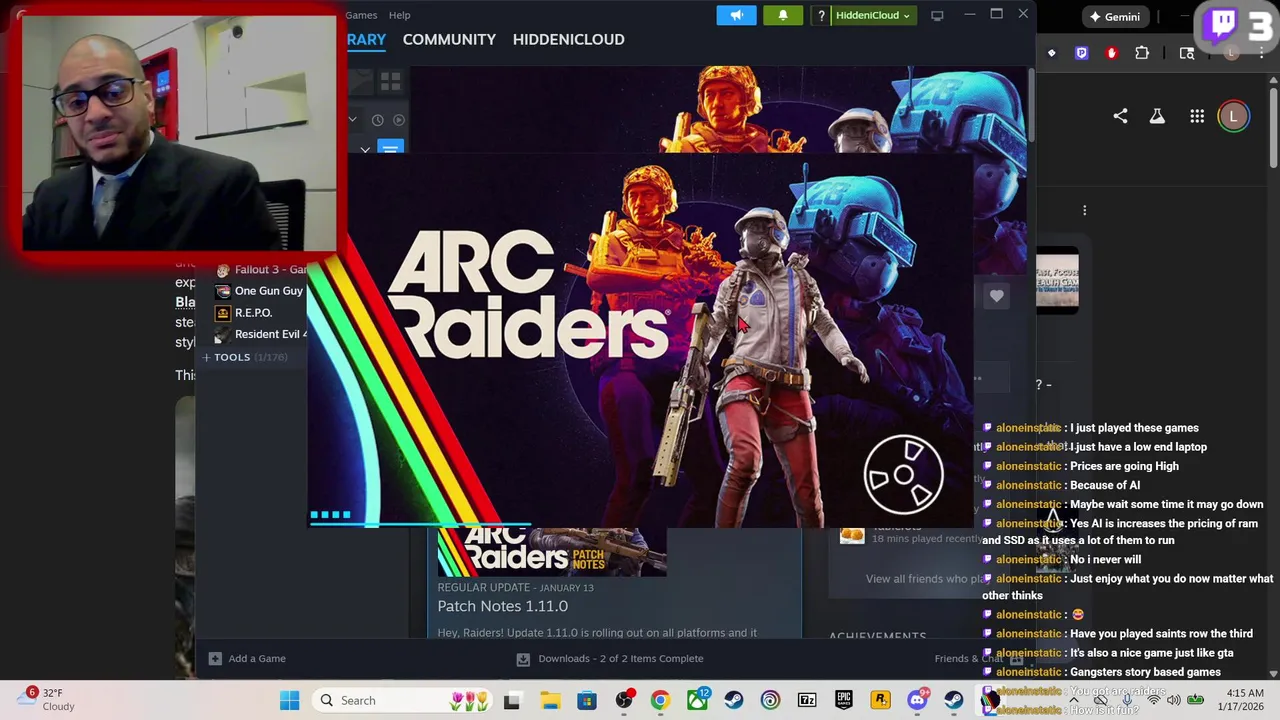Click the Google account avatar L

[x=1233, y=116]
